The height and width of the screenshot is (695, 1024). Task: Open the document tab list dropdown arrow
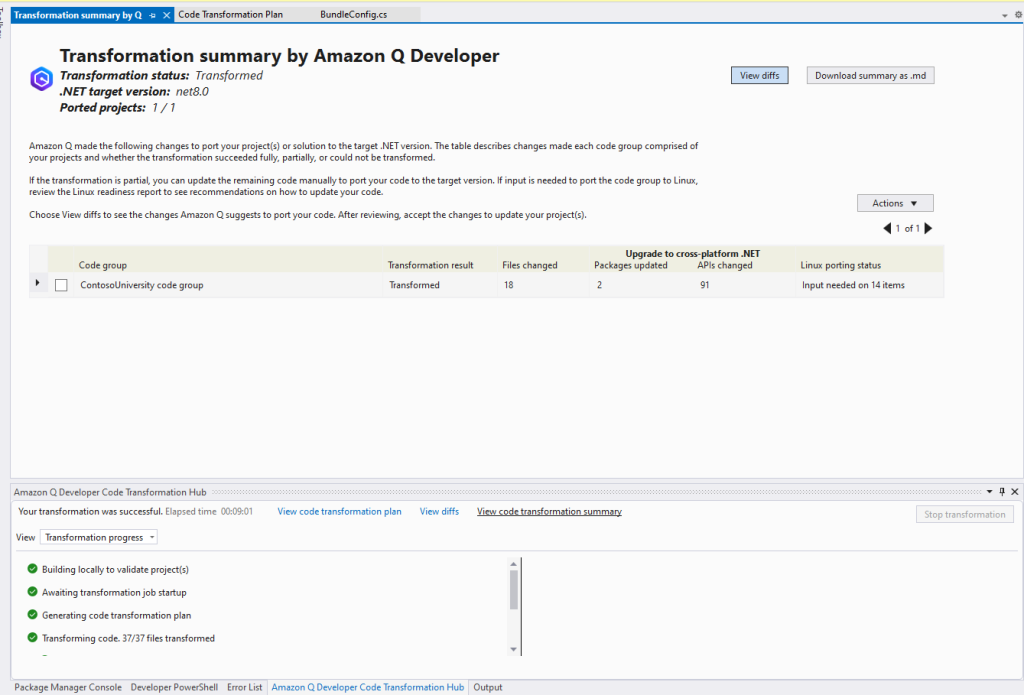pos(1004,15)
